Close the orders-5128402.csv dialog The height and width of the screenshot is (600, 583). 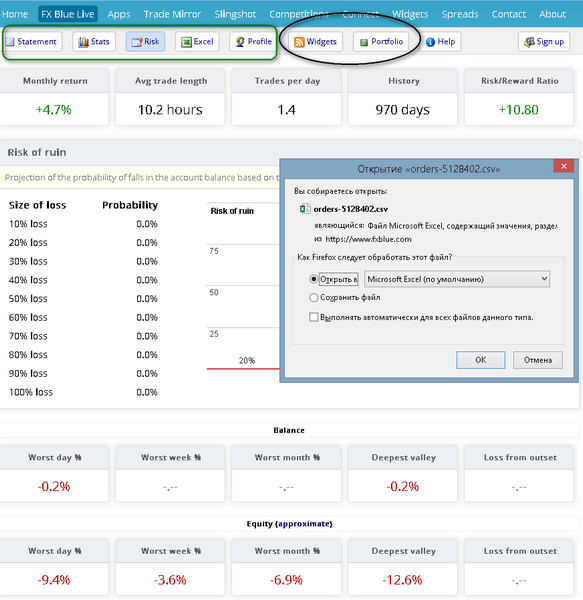click(563, 166)
